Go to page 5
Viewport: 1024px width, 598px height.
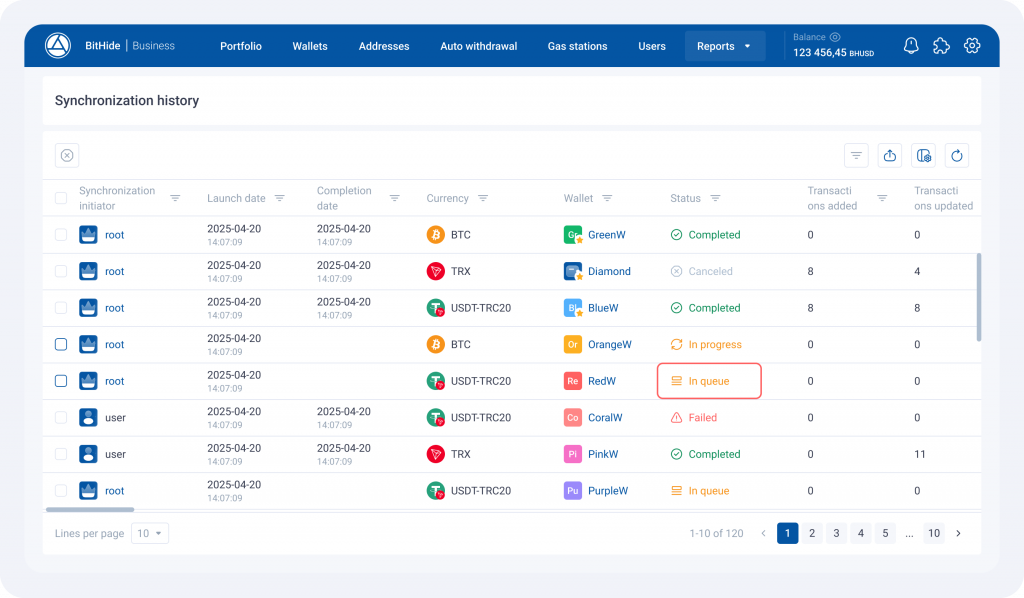(x=886, y=533)
